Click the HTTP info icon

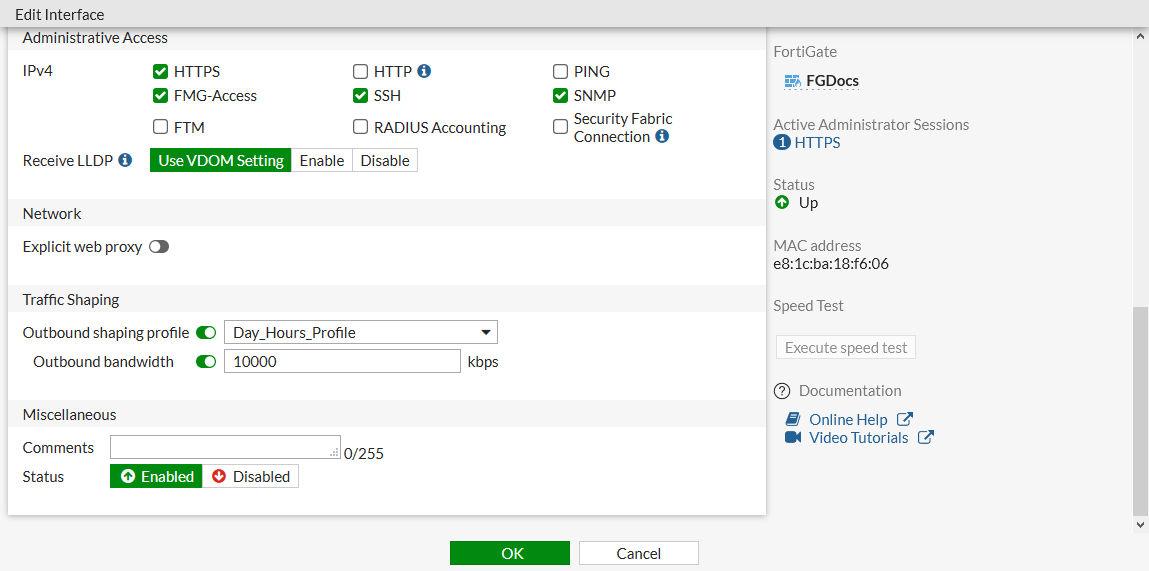point(424,71)
